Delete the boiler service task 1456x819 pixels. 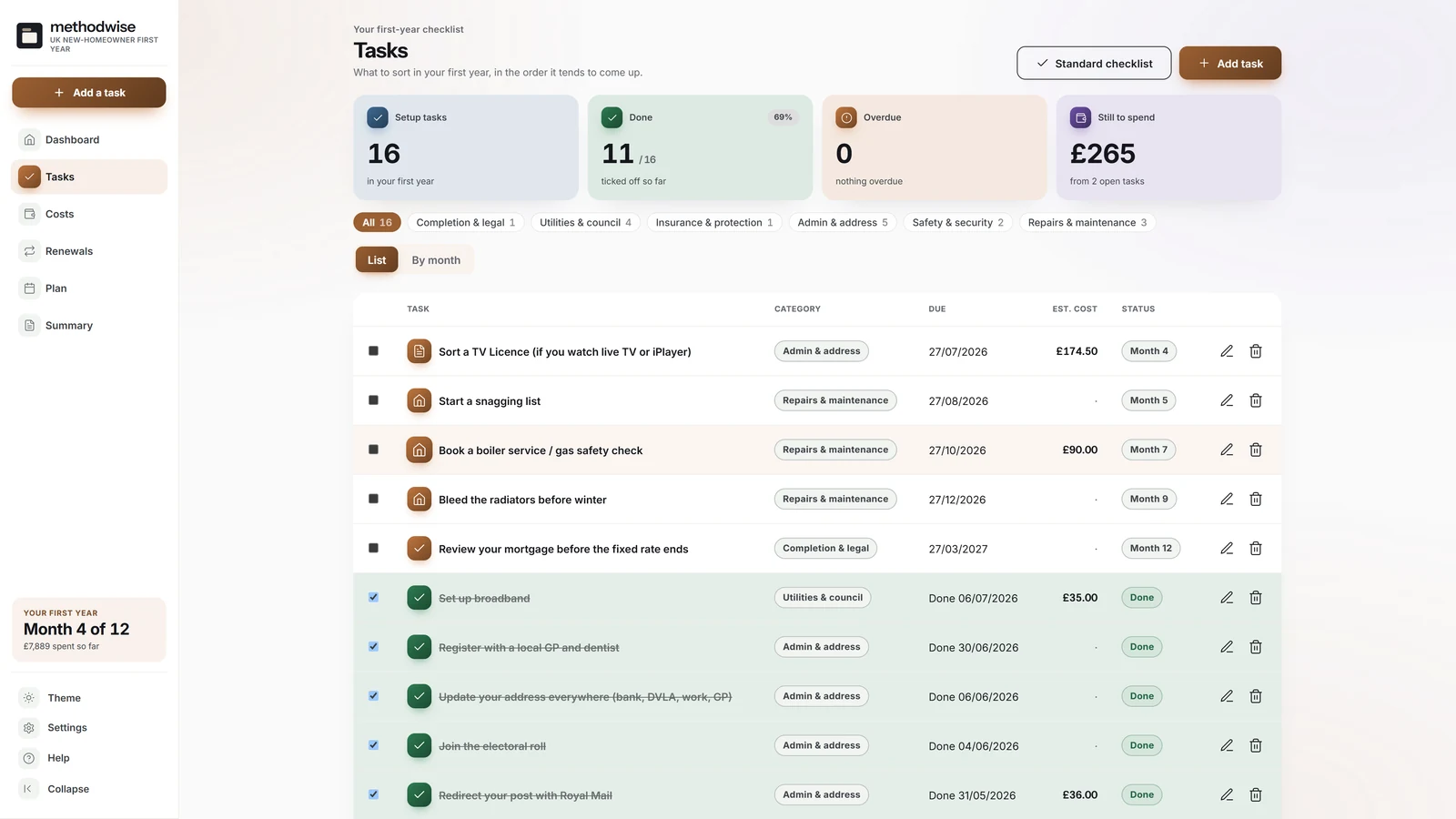tap(1256, 450)
